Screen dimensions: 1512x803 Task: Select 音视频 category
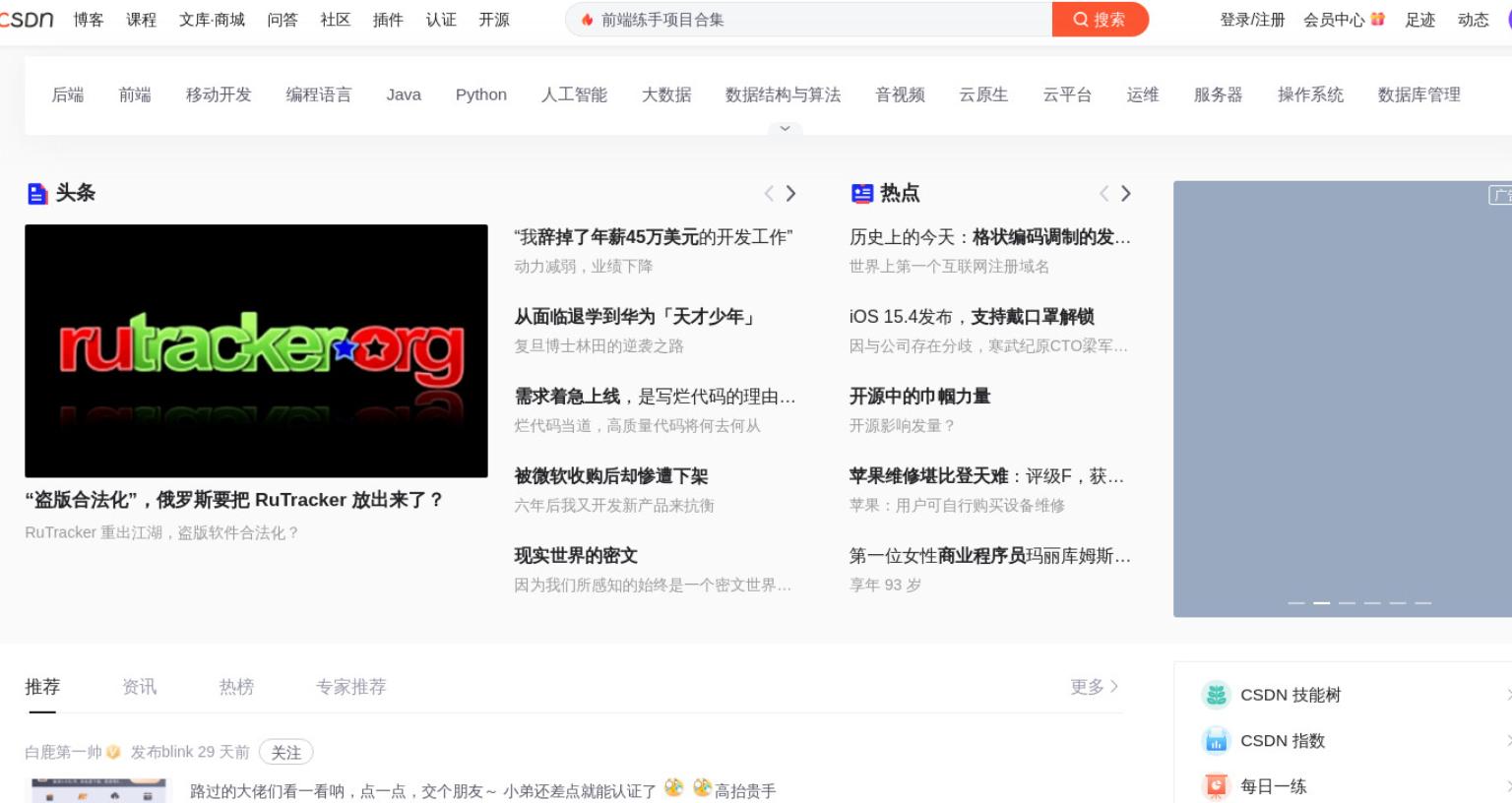coord(901,95)
